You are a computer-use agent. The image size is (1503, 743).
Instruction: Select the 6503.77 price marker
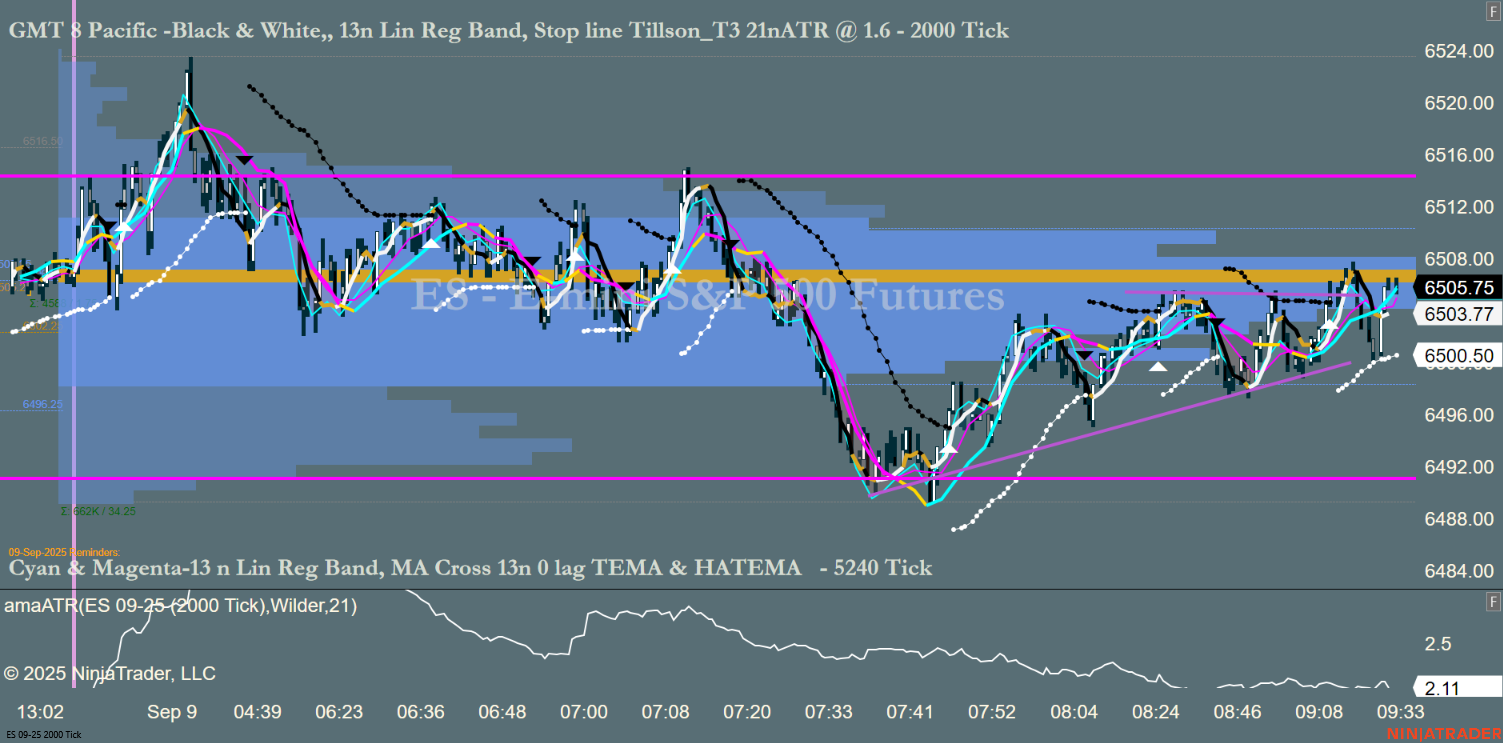[x=1459, y=314]
